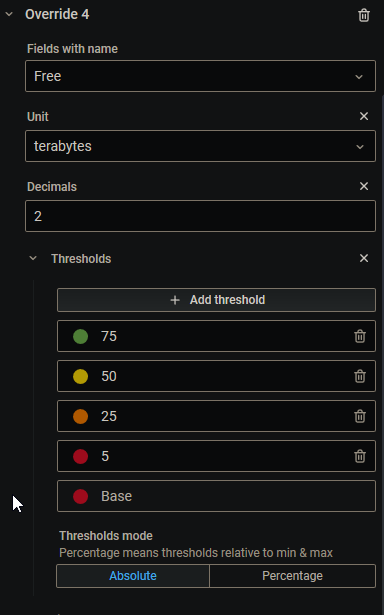The image size is (384, 615).
Task: Open the Fields with name dropdown
Action: click(200, 76)
